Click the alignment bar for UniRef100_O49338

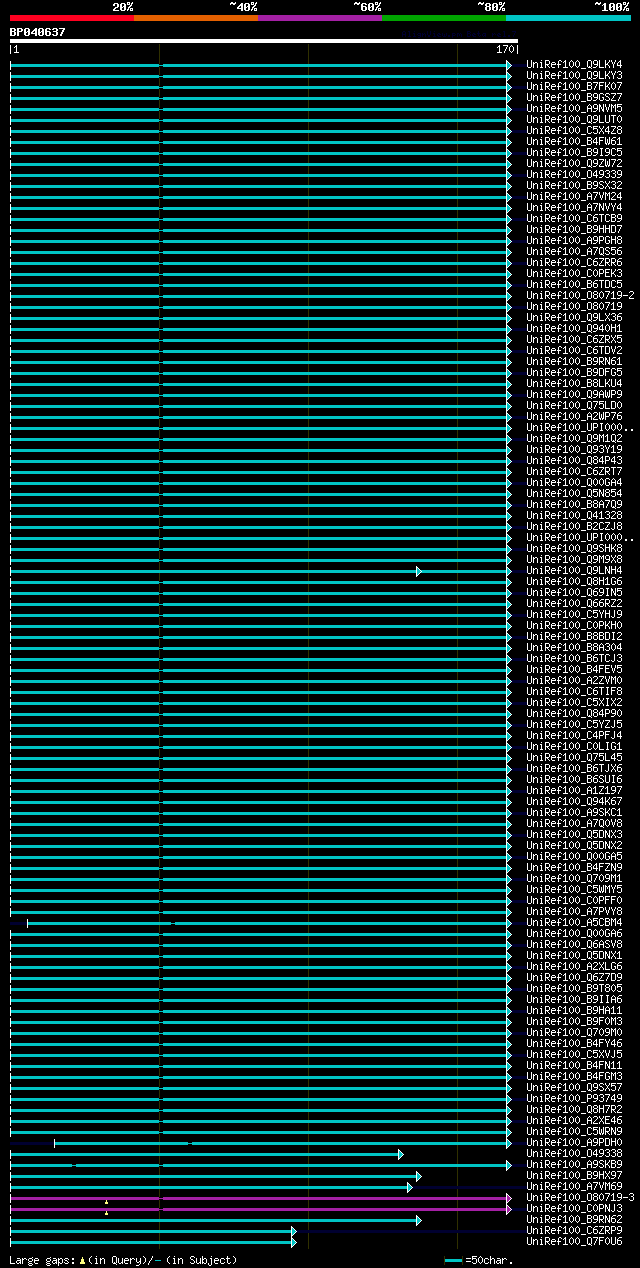(207, 1154)
